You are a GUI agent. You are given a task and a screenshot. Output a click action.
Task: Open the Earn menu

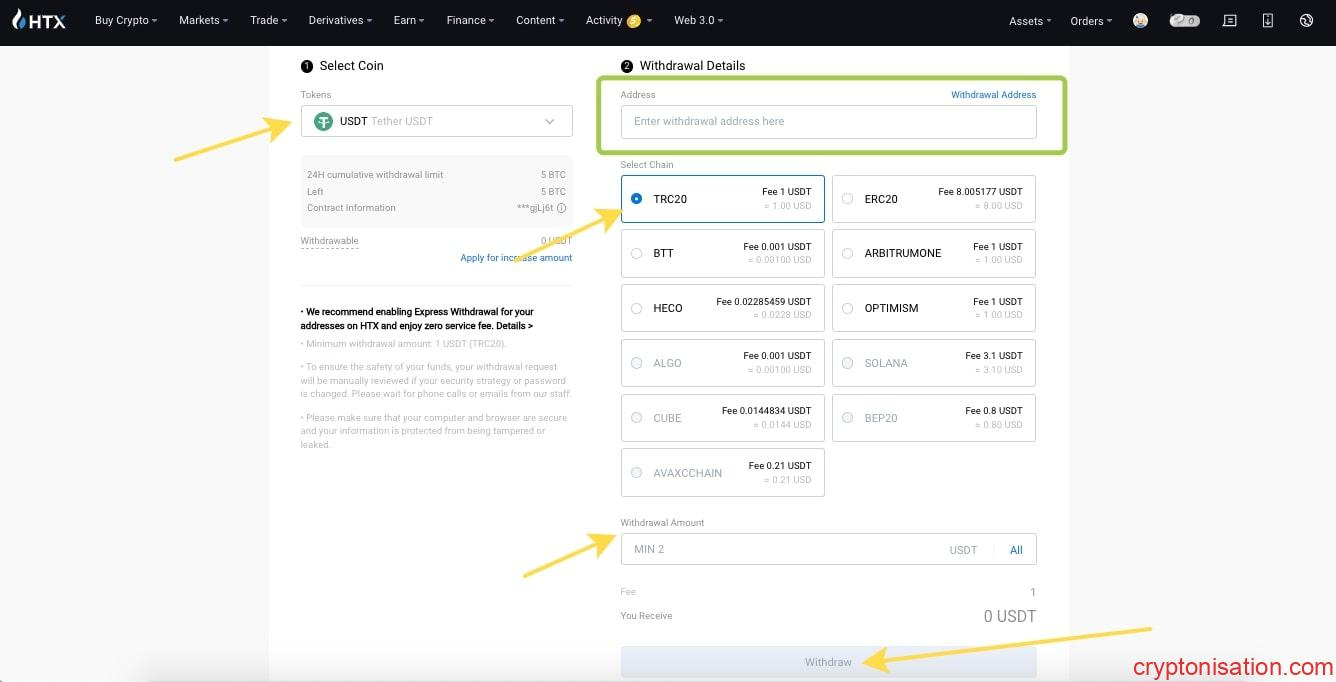pyautogui.click(x=409, y=20)
